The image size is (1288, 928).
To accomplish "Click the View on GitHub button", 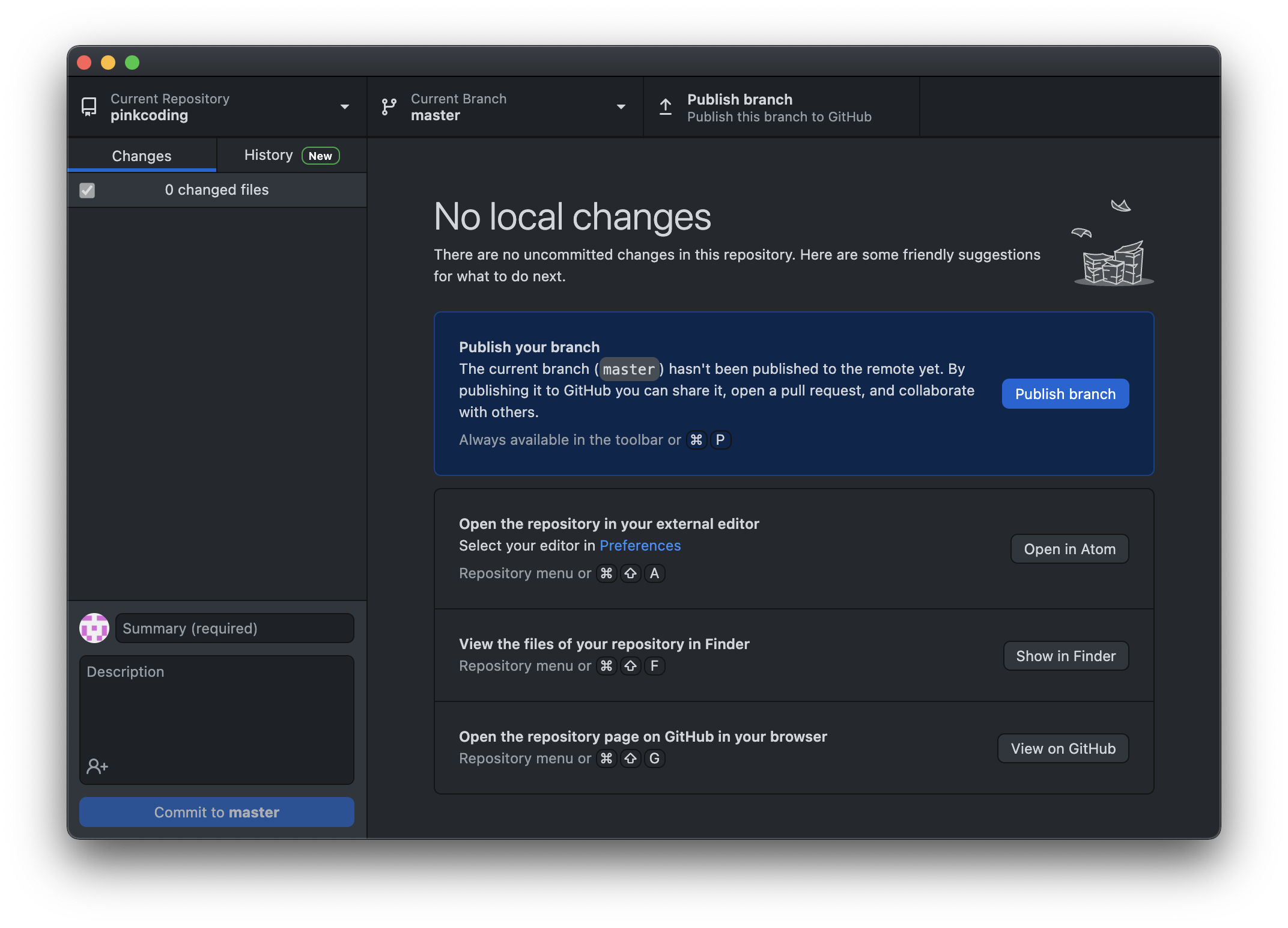I will (1063, 748).
